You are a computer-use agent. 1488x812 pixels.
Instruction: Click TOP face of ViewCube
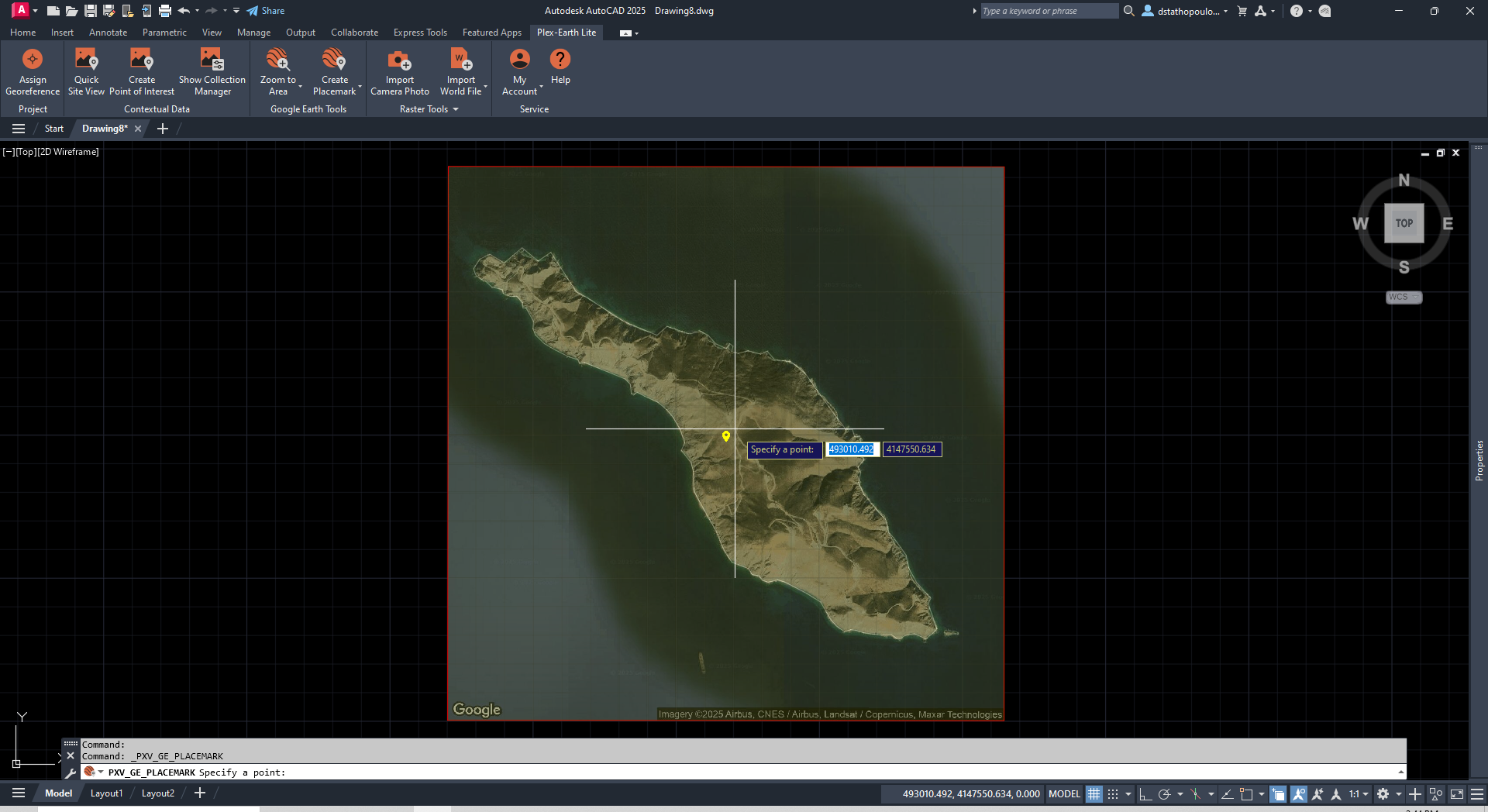click(1404, 223)
